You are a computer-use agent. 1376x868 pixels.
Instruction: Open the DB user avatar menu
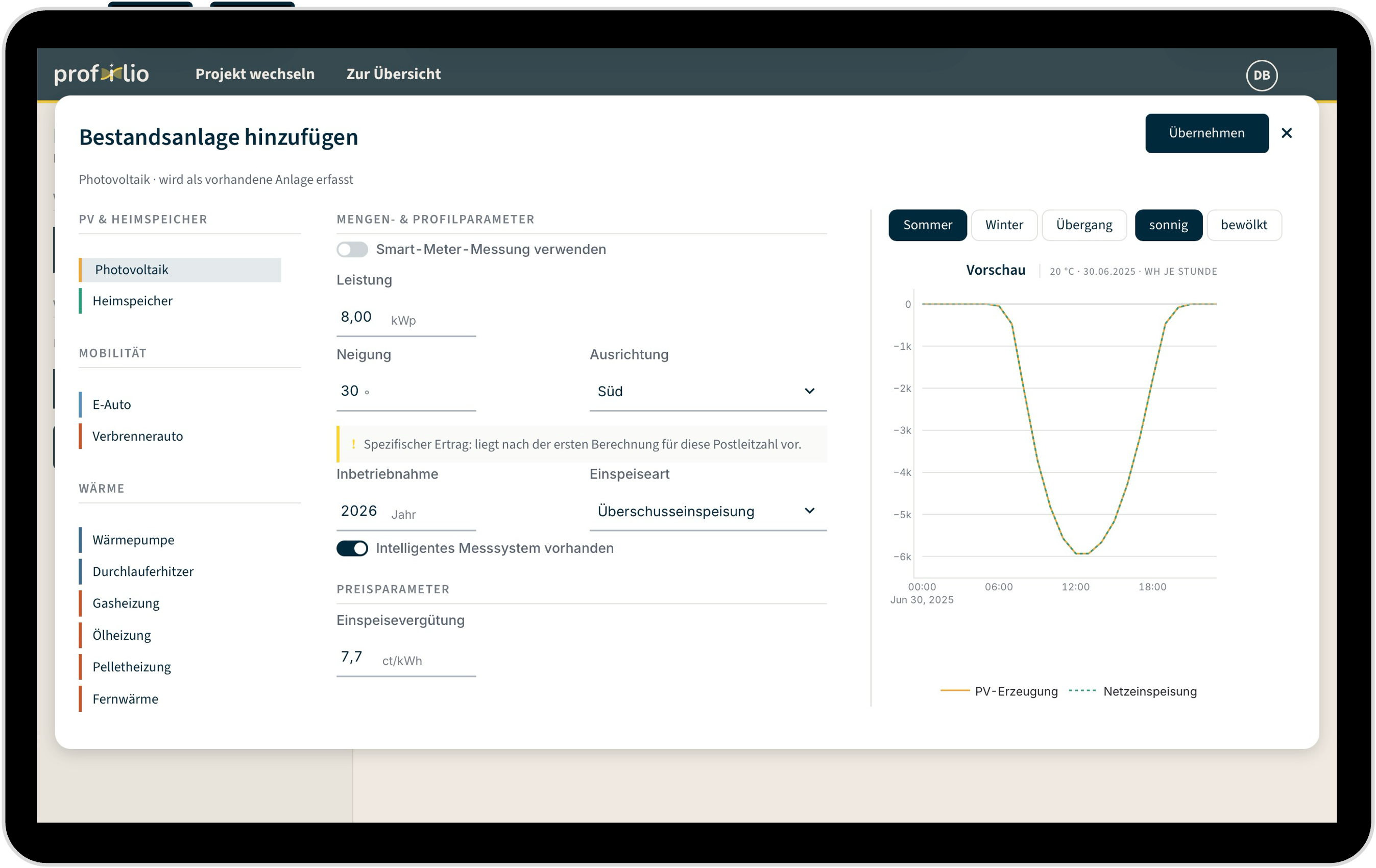point(1262,75)
